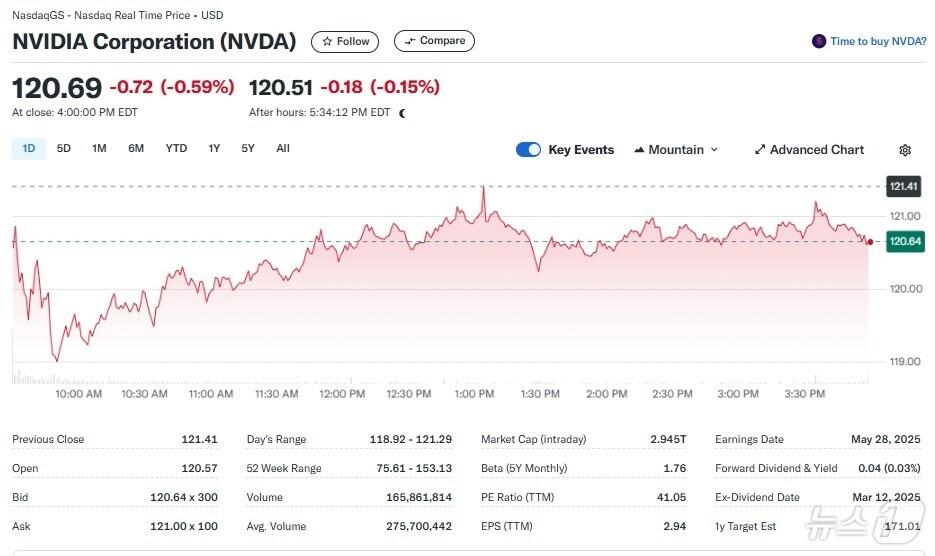Open the Time to buy NVDA? link

(x=878, y=41)
